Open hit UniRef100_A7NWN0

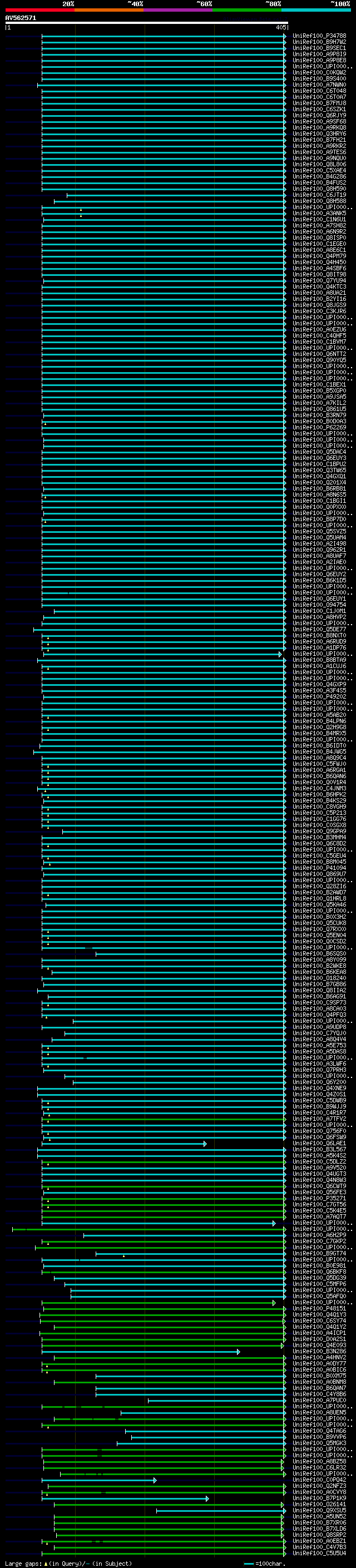pyautogui.click(x=319, y=85)
